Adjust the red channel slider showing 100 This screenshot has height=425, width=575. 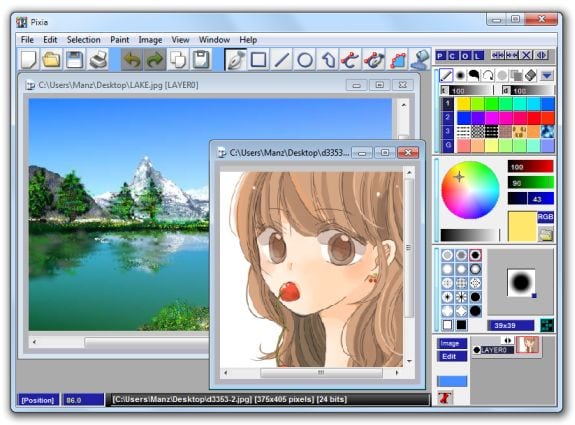531,167
